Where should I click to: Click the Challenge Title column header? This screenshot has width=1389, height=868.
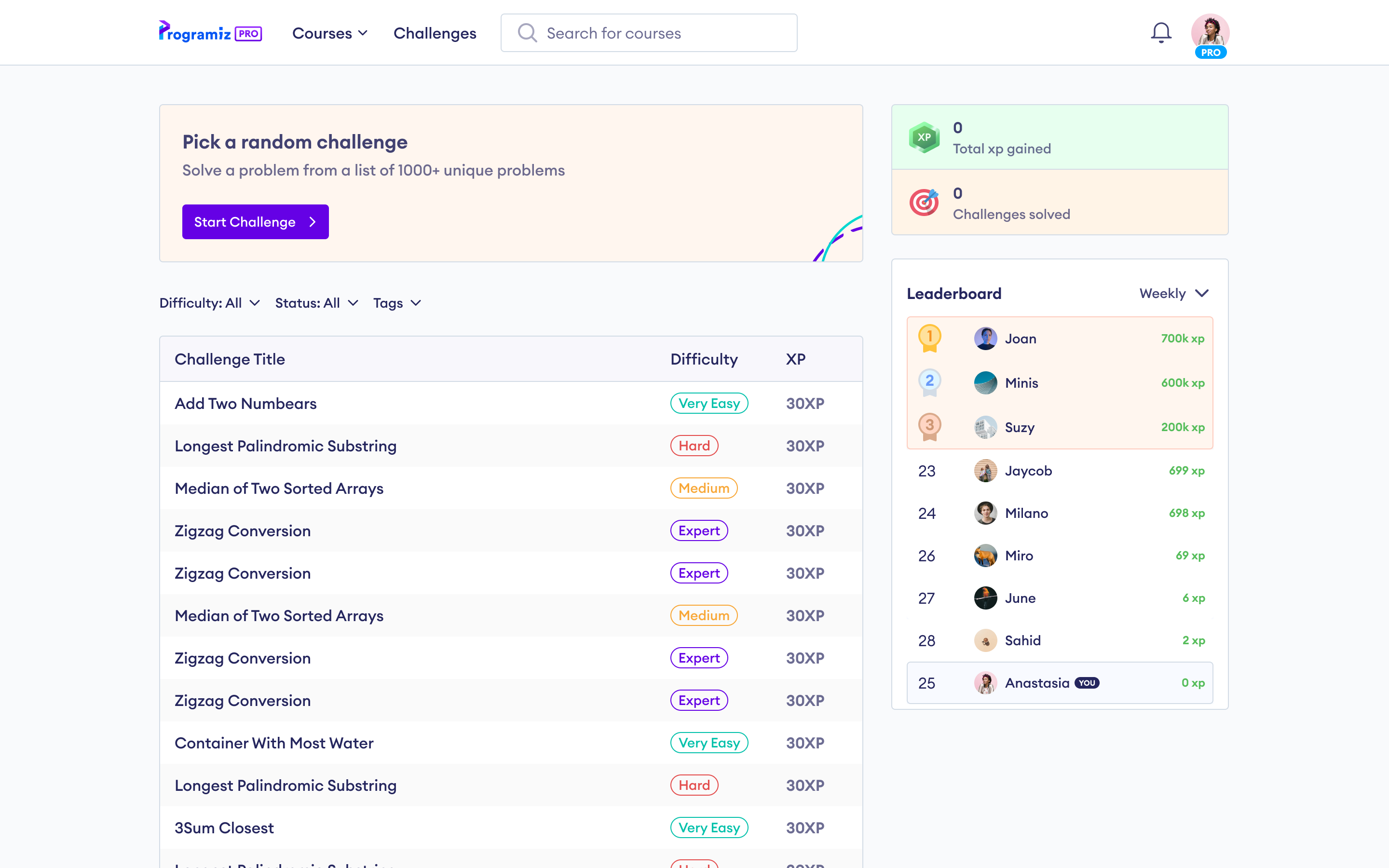point(230,359)
